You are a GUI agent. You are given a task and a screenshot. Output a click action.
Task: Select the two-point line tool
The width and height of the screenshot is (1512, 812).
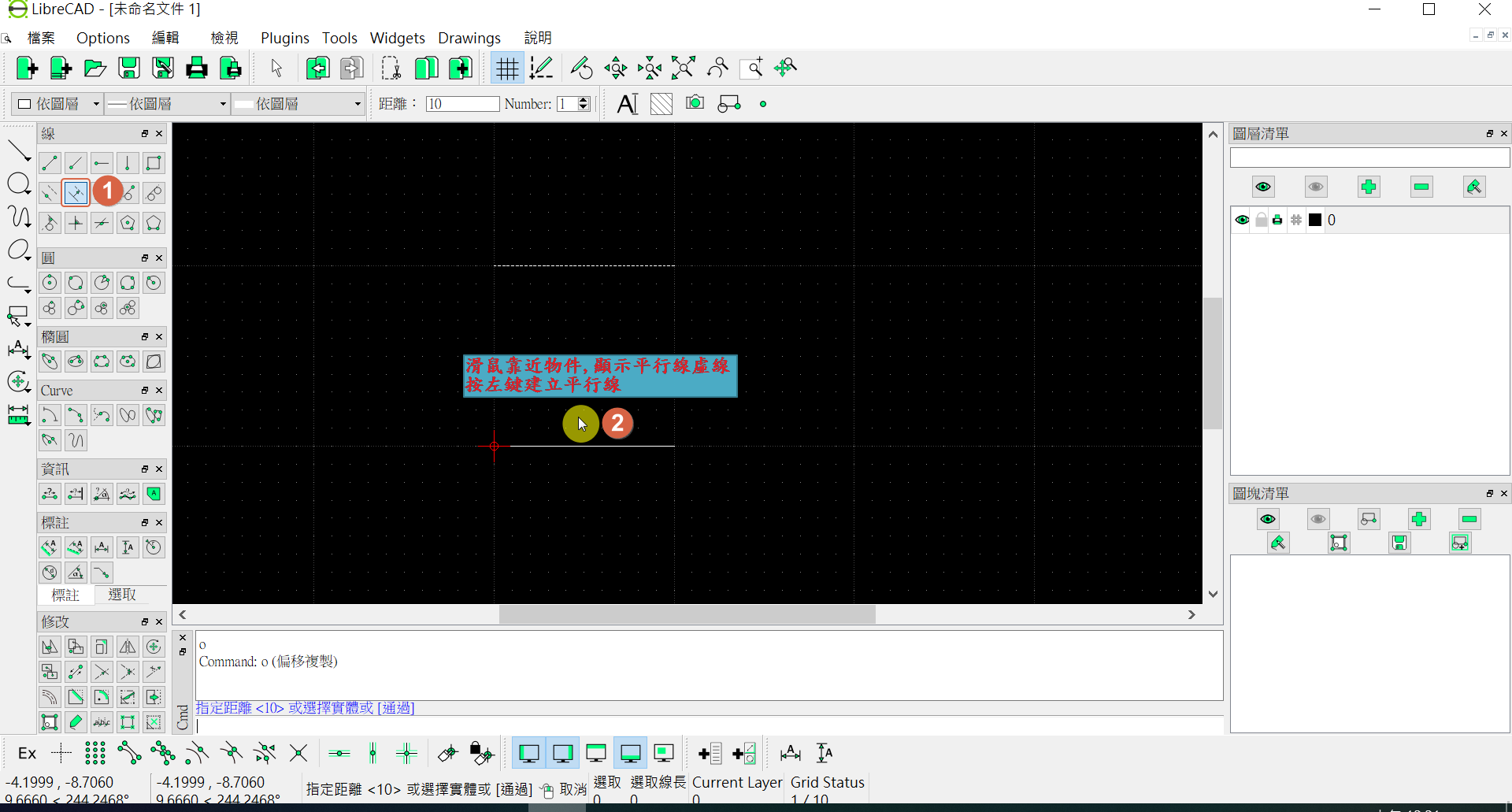[x=50, y=163]
